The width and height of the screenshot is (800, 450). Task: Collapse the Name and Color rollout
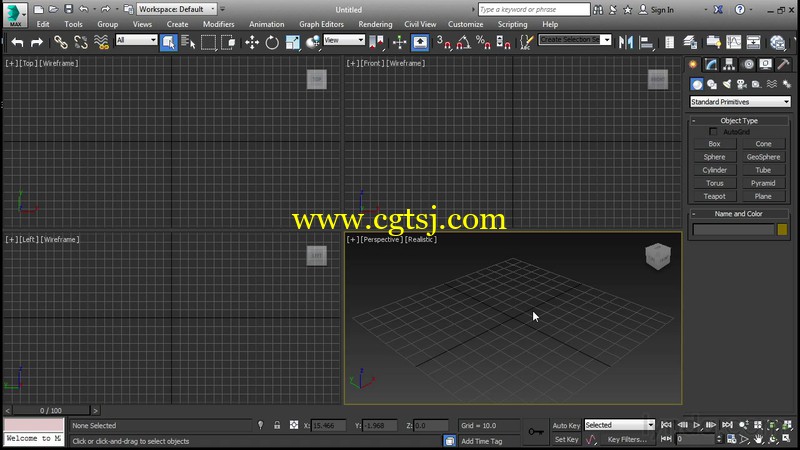click(739, 214)
